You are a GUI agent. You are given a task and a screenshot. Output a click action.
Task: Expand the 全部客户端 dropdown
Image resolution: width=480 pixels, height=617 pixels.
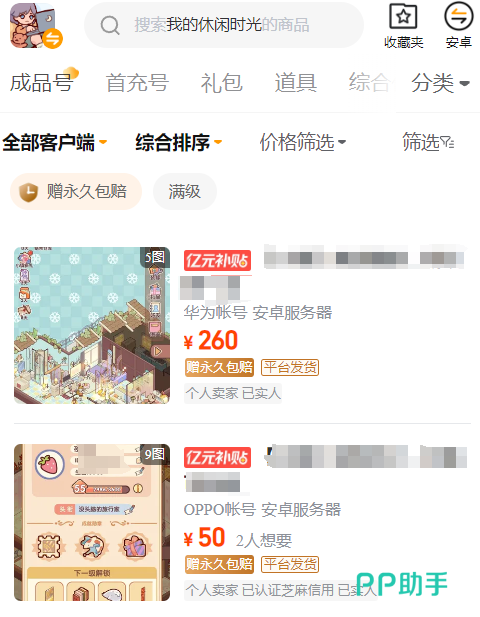54,142
